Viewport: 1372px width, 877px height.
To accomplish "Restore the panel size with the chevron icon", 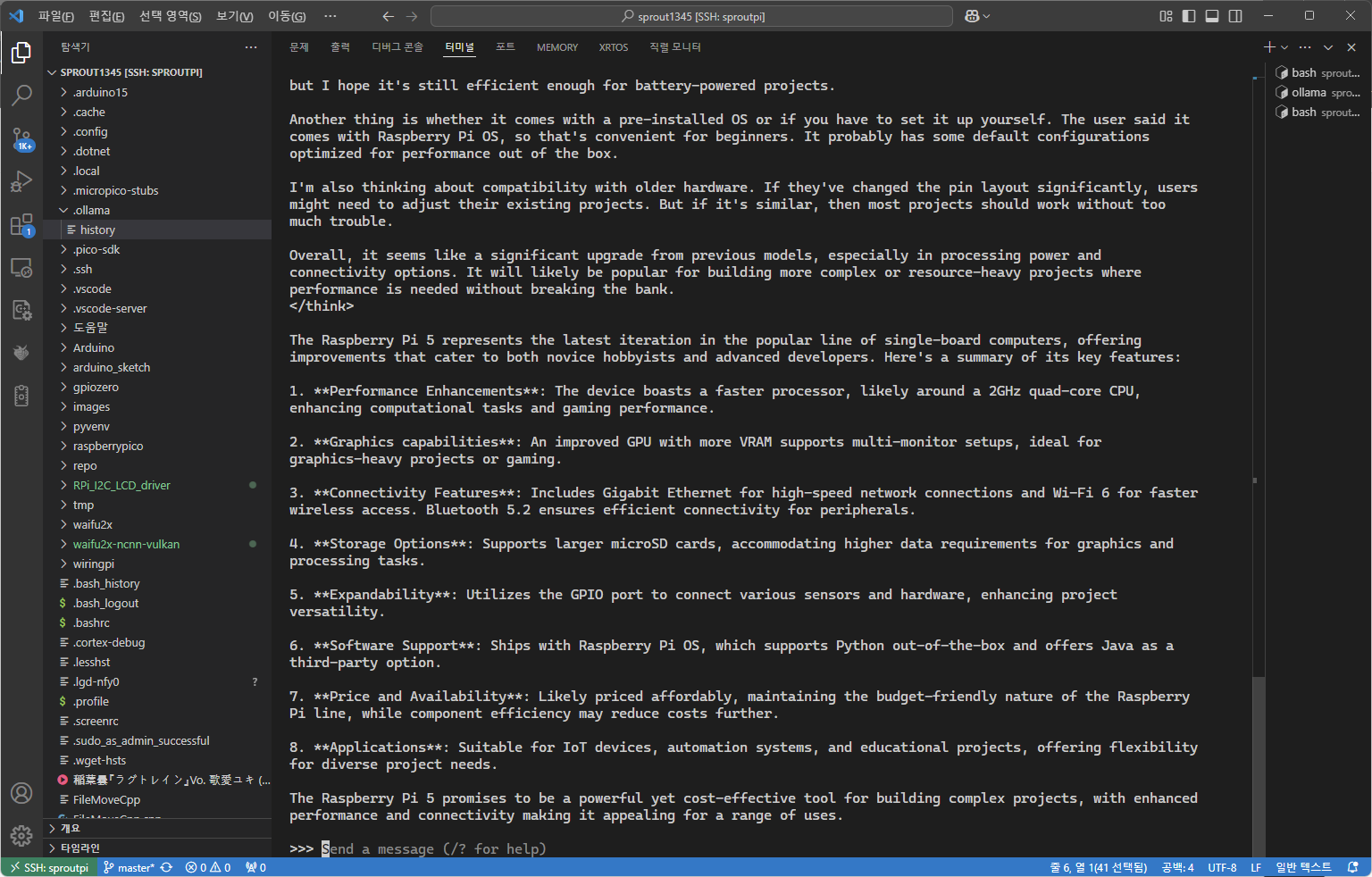I will click(1328, 47).
